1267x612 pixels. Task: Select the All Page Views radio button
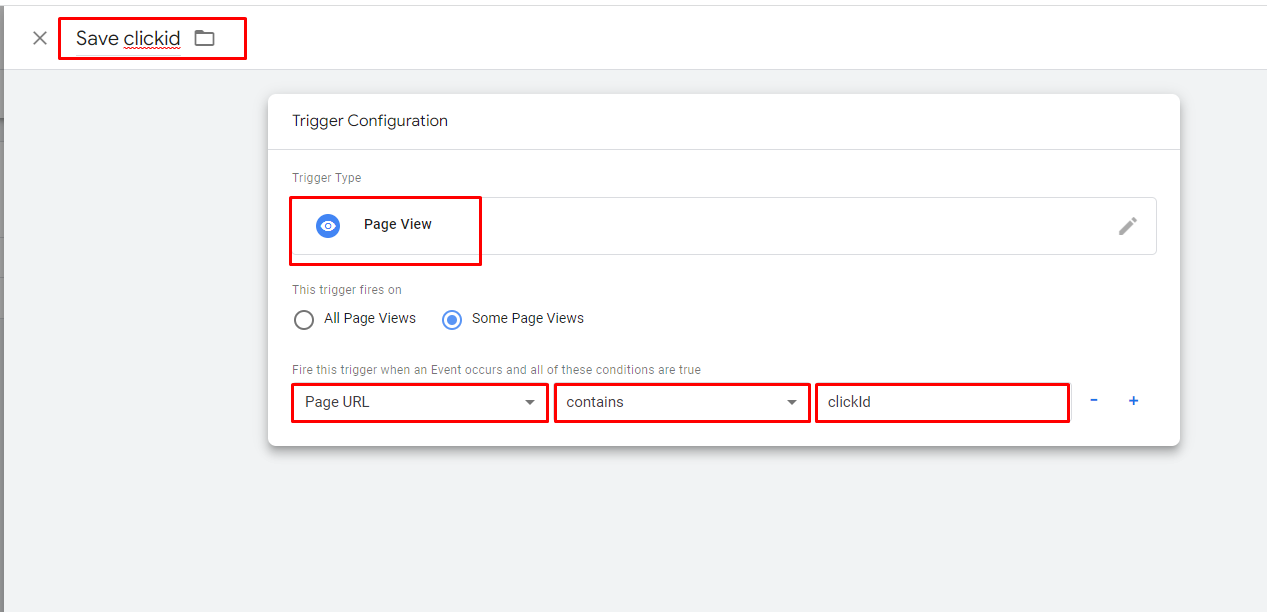pyautogui.click(x=303, y=319)
